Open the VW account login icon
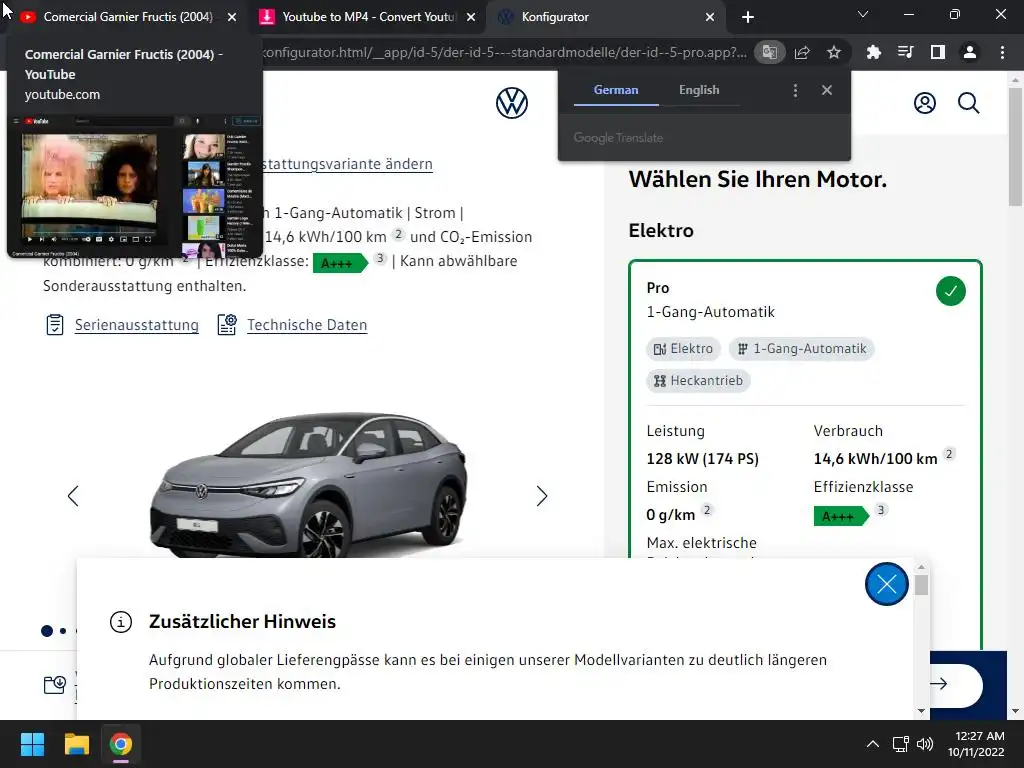This screenshot has height=768, width=1024. [925, 103]
